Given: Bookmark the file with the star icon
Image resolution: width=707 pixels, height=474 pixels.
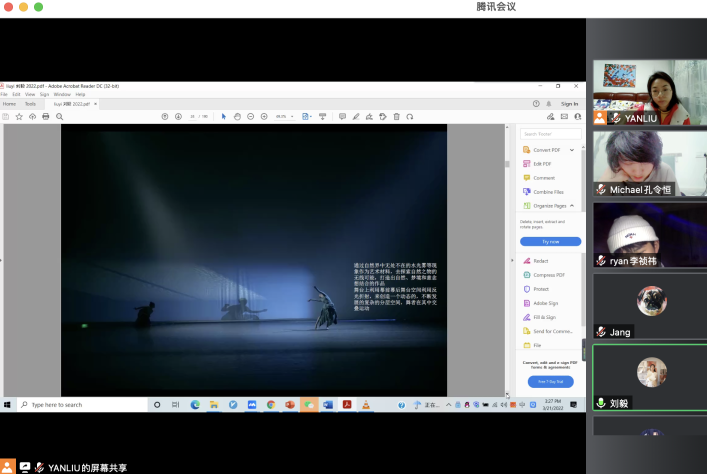Looking at the screenshot, I should click(x=19, y=116).
